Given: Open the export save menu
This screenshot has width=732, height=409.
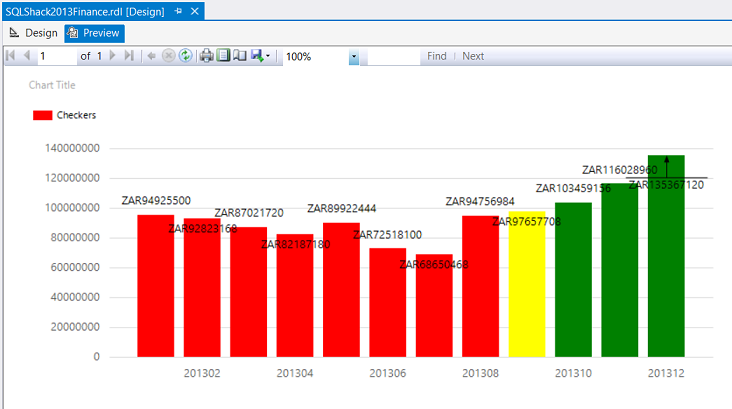Looking at the screenshot, I should [x=260, y=56].
